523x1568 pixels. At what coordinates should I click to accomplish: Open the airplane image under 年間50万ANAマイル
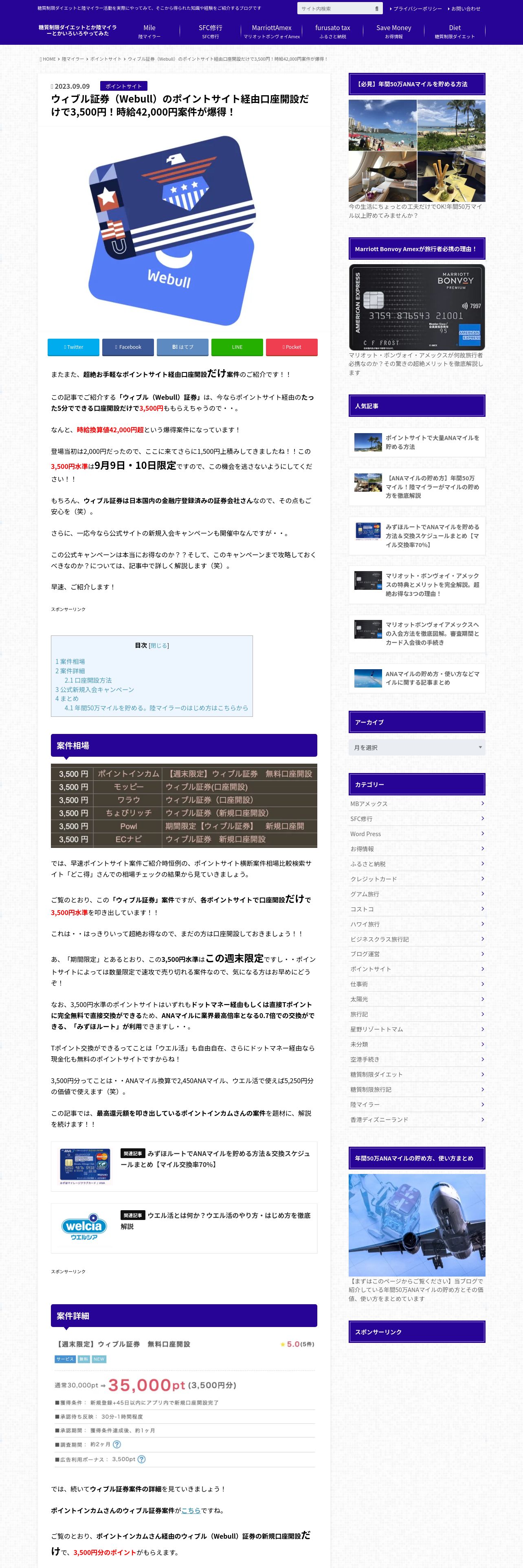click(x=416, y=1225)
